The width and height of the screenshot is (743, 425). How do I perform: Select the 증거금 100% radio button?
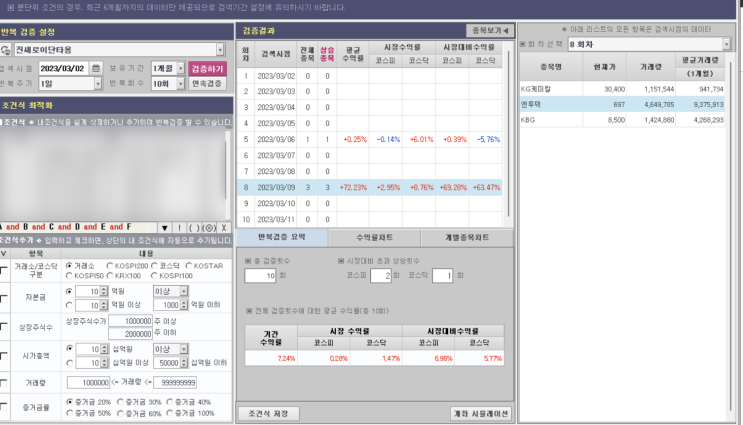170,413
